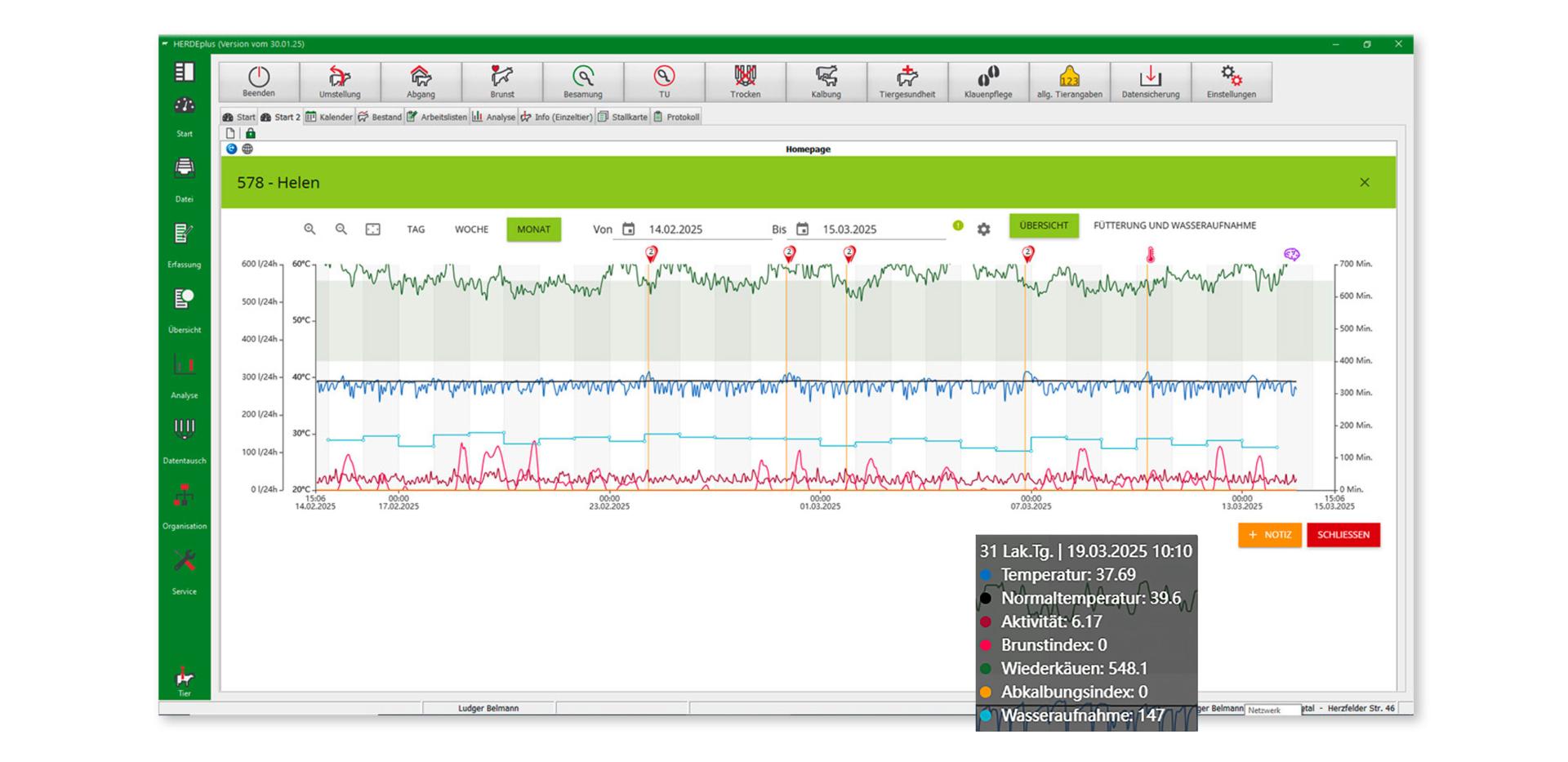The height and width of the screenshot is (762, 1568).
Task: Open the Brunst heat recording tool
Action: [502, 82]
